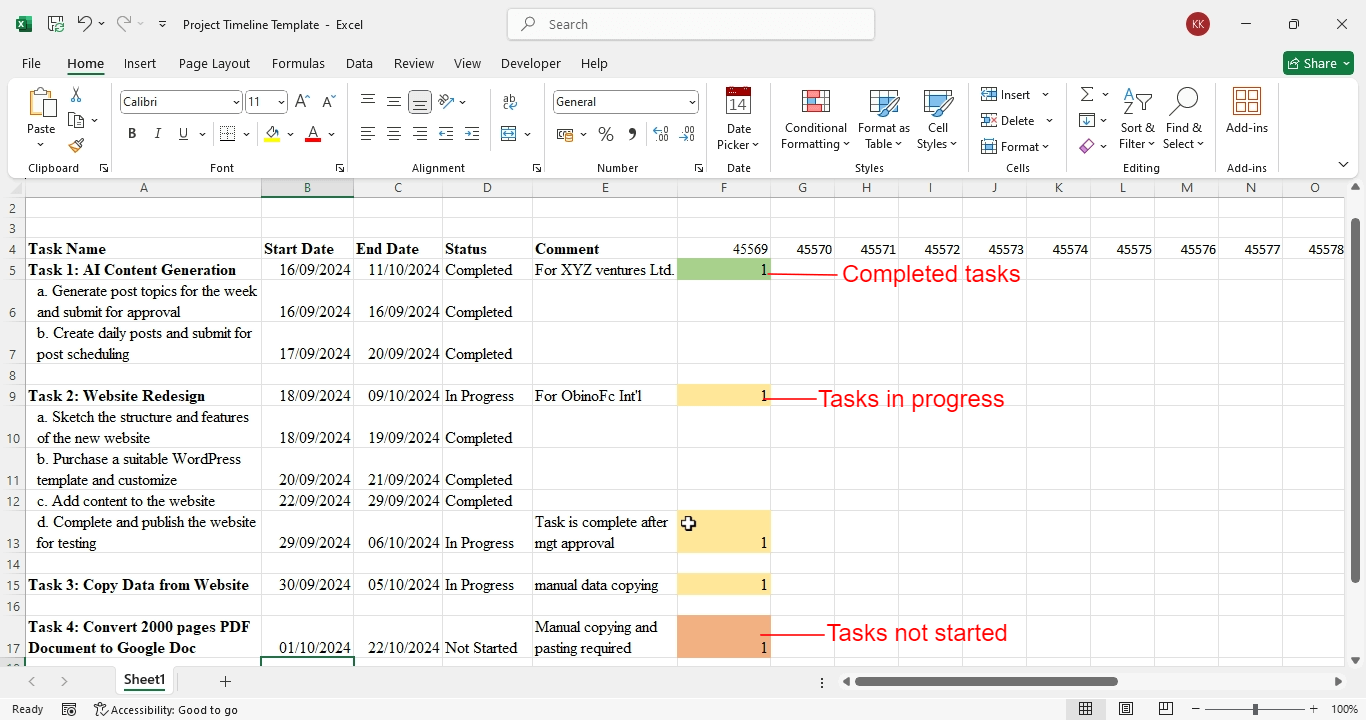Screen dimensions: 1366x720
Task: Switch to Page Break Preview view
Action: pyautogui.click(x=1165, y=709)
